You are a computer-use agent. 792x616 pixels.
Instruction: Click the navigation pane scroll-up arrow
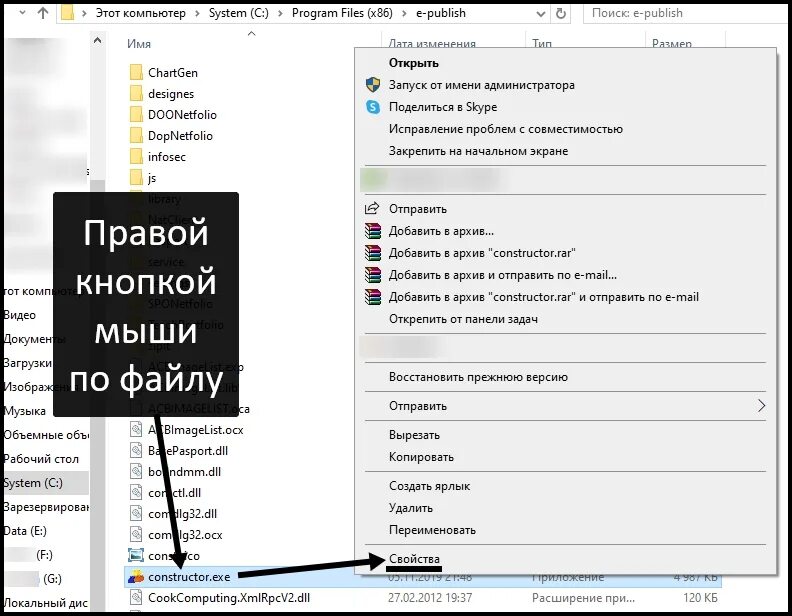[x=97, y=40]
